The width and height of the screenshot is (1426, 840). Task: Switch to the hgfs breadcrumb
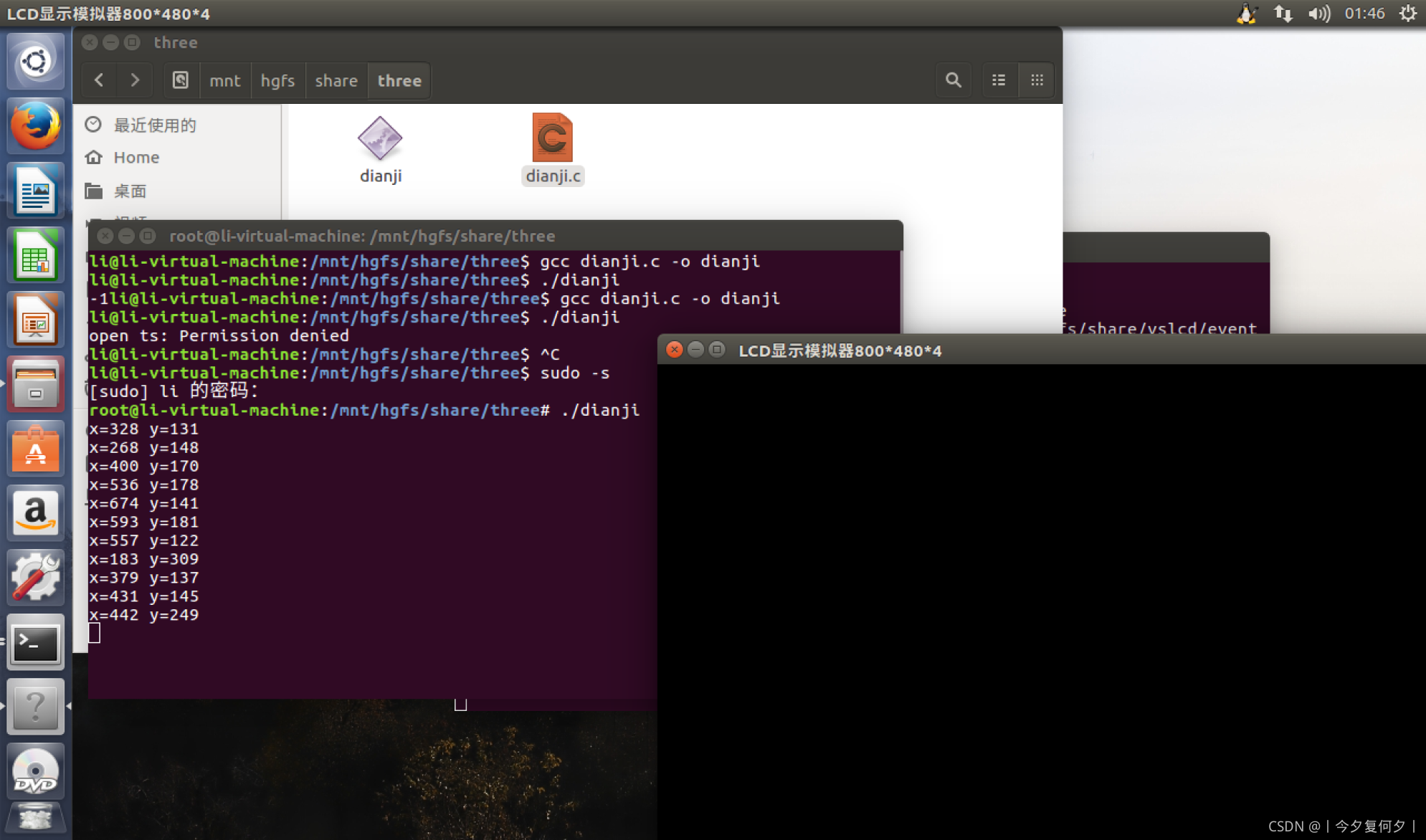278,80
